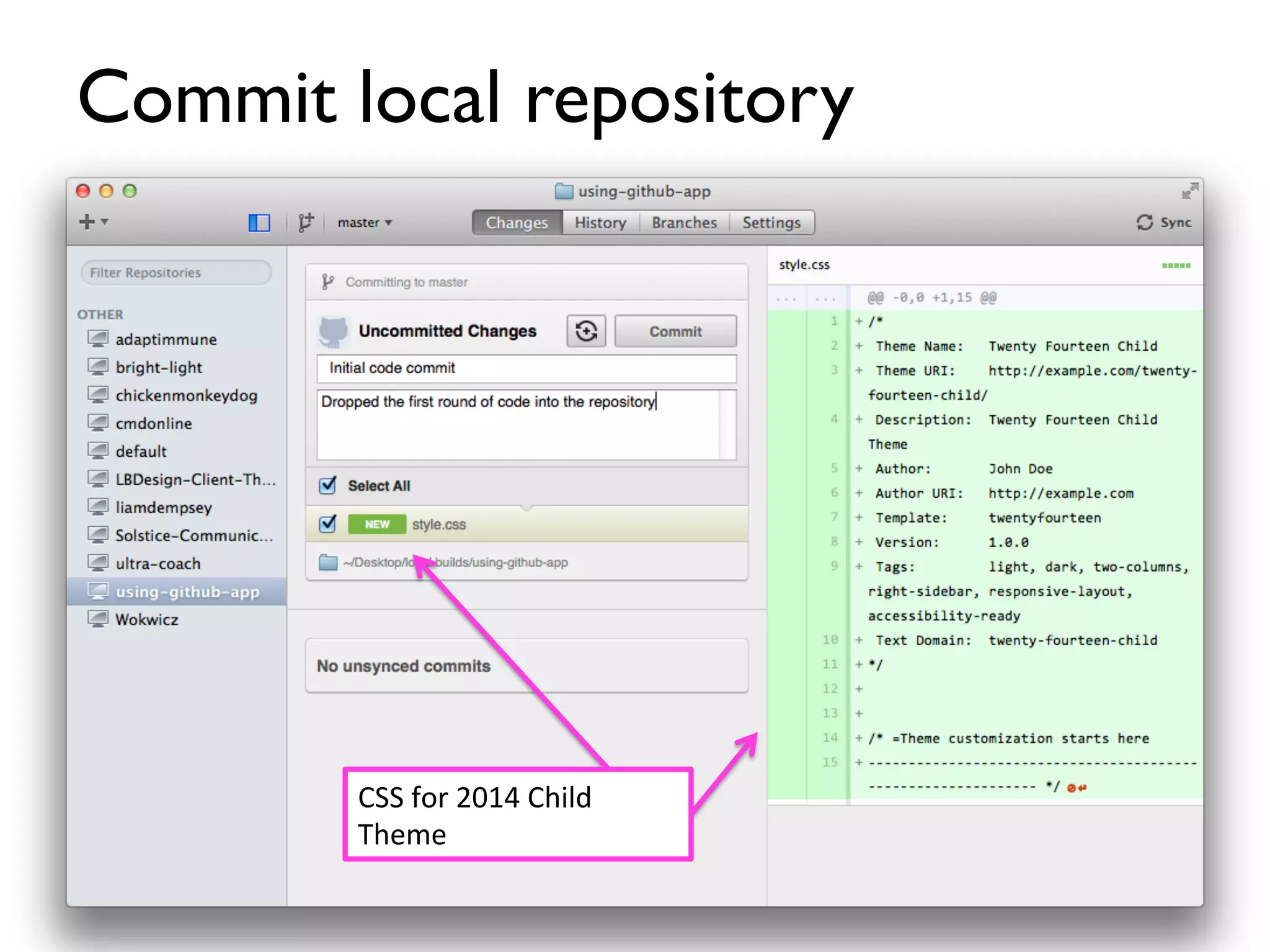Select the style.css changed file row
The image size is (1270, 952).
point(526,524)
